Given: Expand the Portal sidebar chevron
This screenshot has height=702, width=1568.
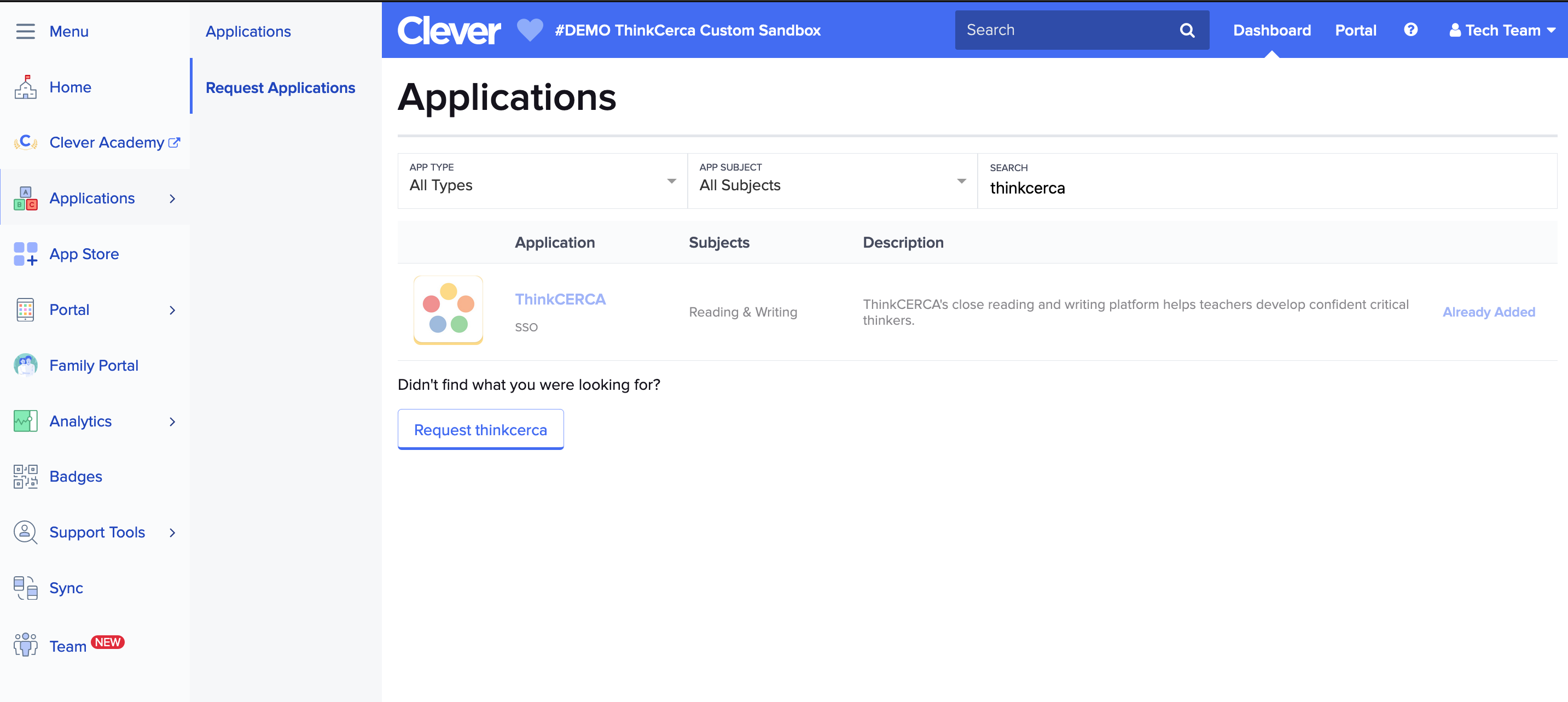Looking at the screenshot, I should click(172, 310).
